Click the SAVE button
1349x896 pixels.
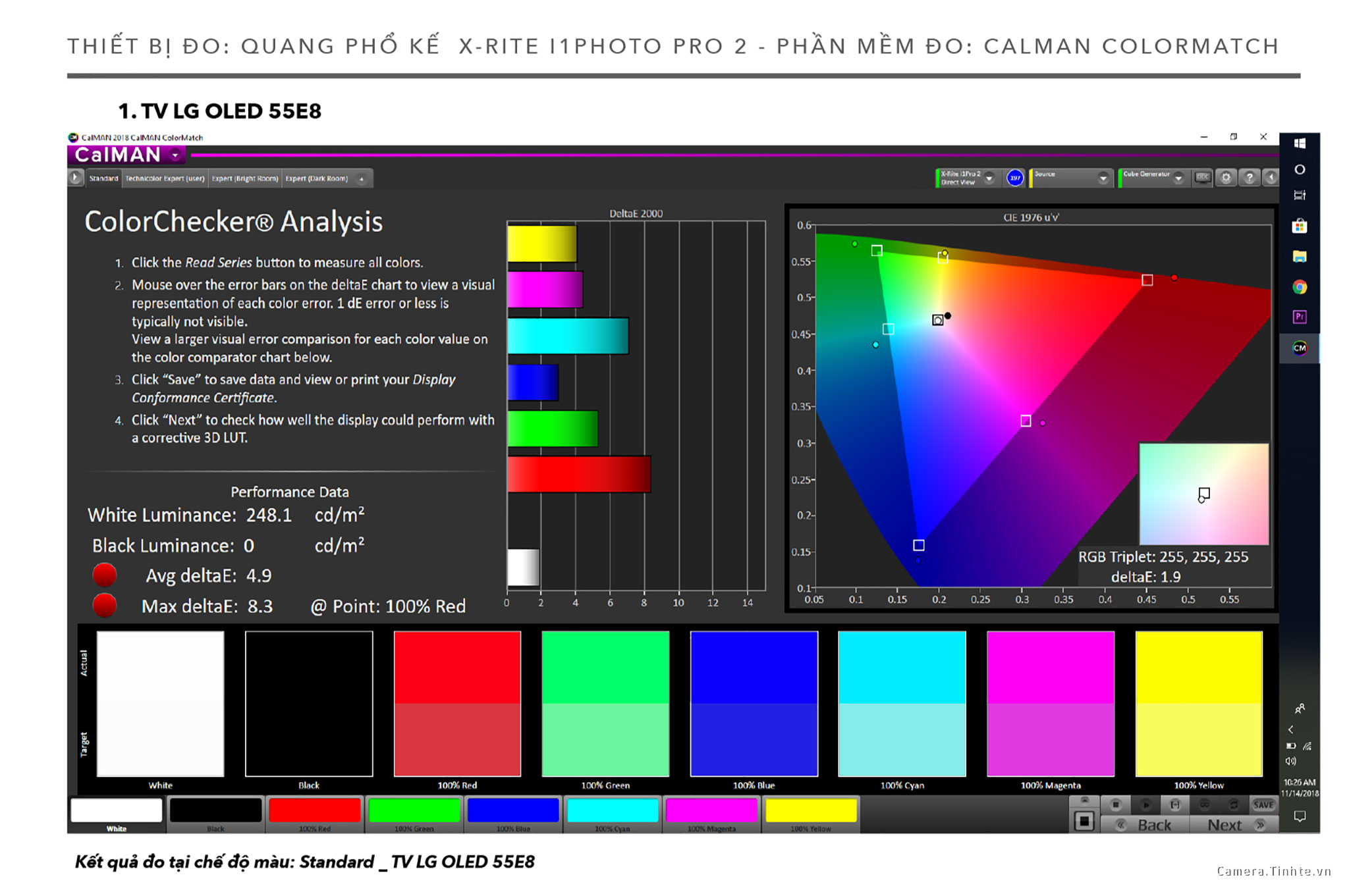click(x=1263, y=804)
